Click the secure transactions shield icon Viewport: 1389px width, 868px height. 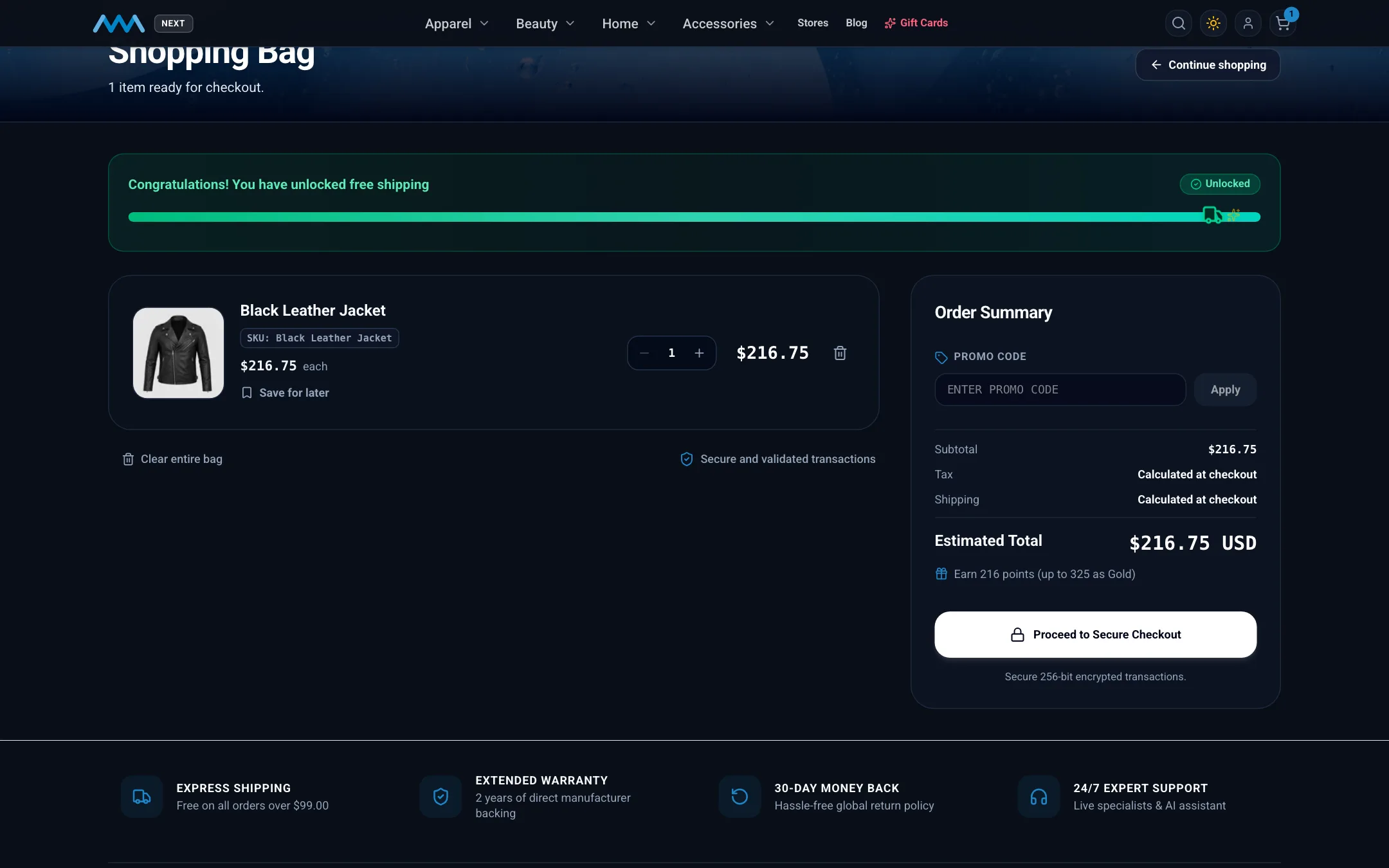pyautogui.click(x=687, y=459)
